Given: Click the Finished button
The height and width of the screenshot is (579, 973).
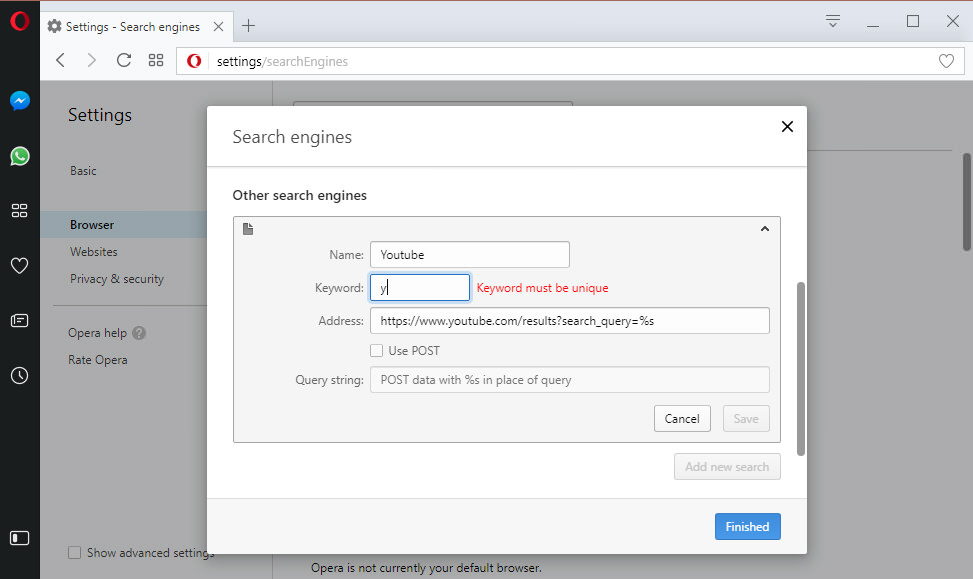Looking at the screenshot, I should pos(747,526).
